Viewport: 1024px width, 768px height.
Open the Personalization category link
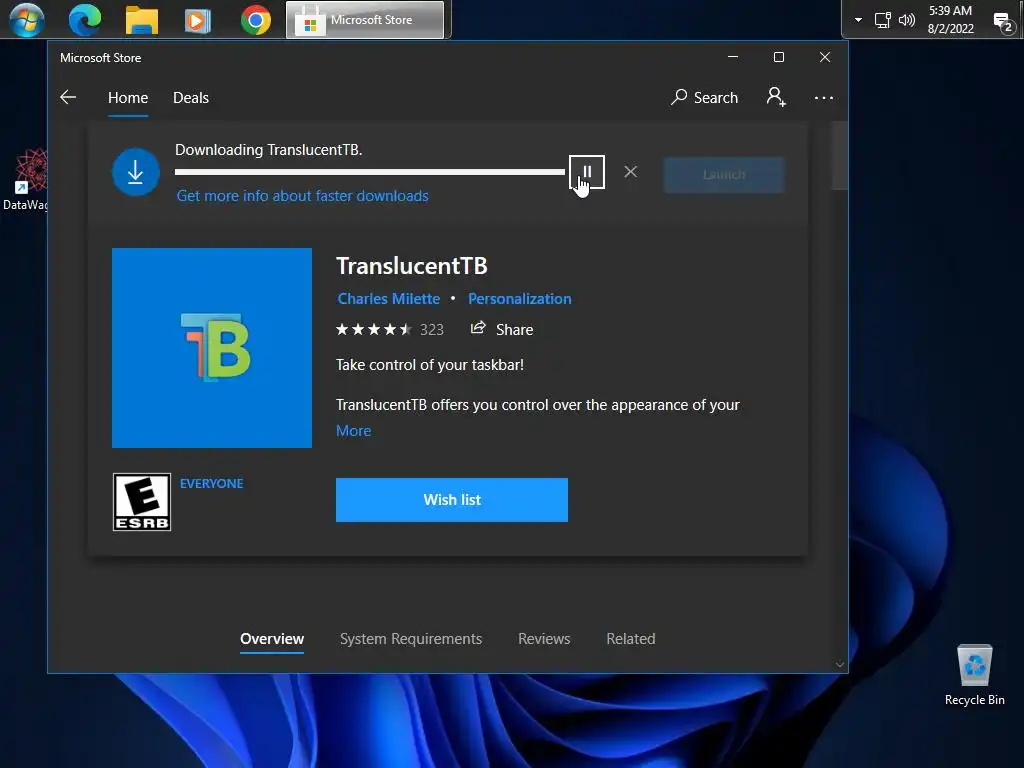click(x=520, y=298)
